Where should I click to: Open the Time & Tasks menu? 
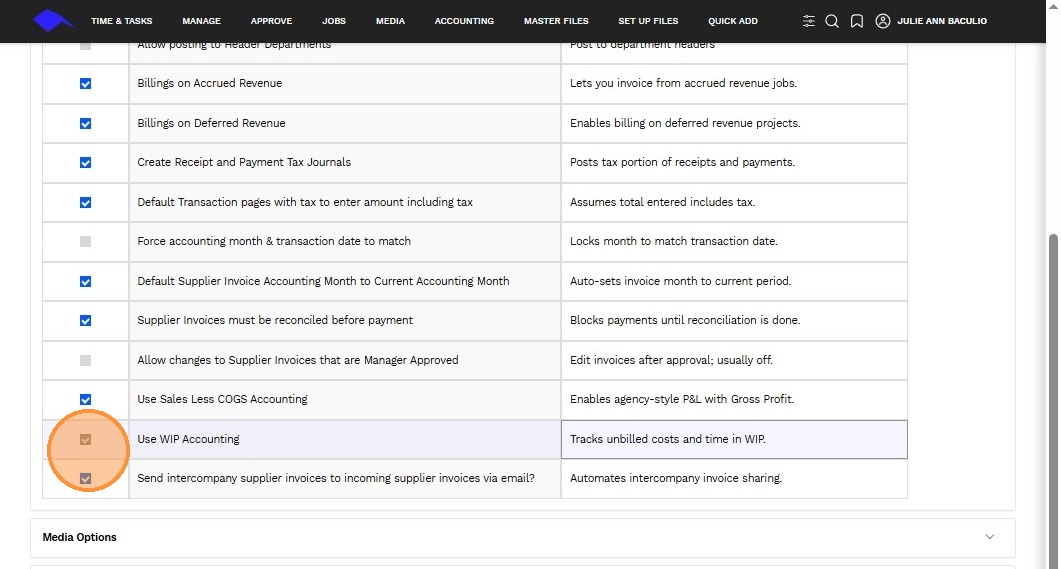coord(121,21)
